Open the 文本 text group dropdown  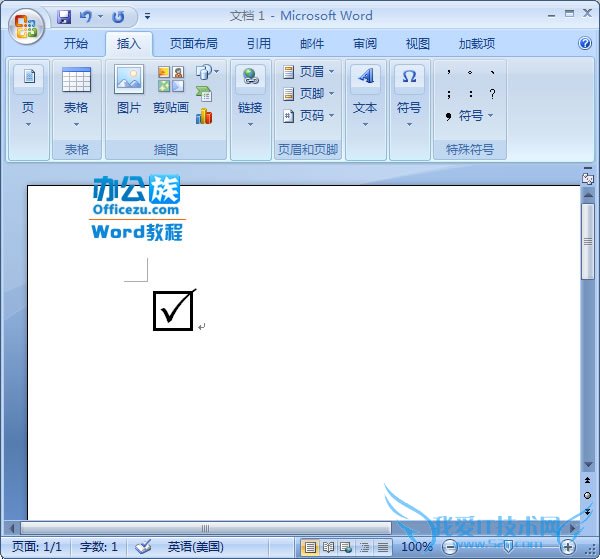(365, 97)
